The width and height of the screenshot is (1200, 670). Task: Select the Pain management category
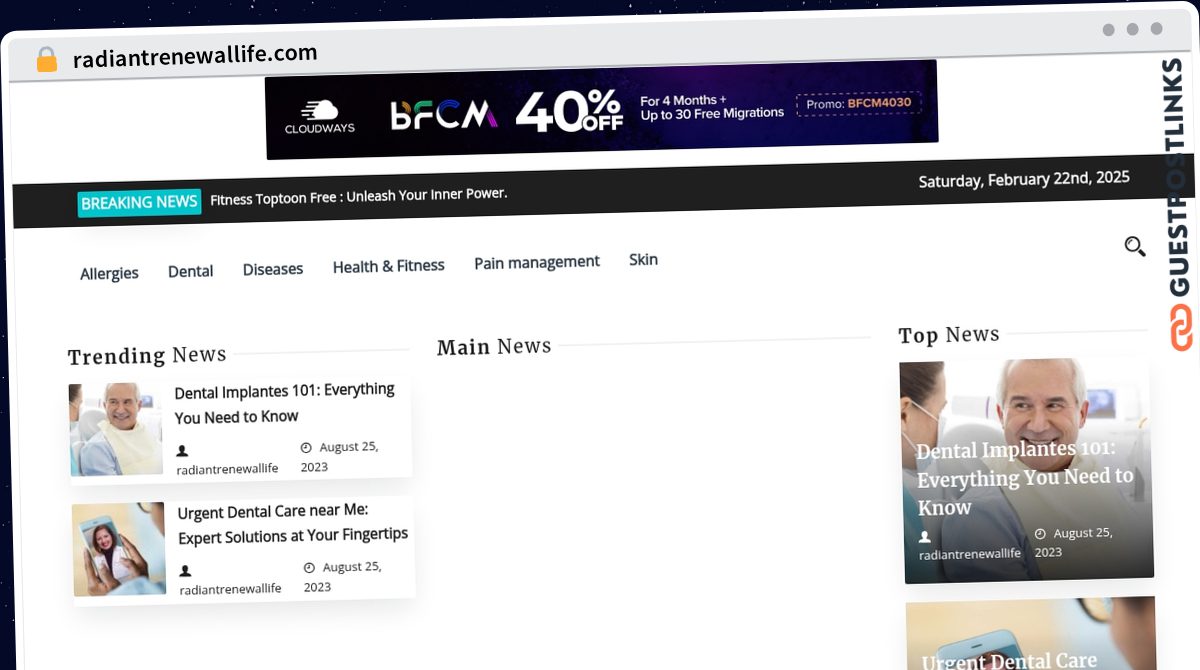click(536, 261)
